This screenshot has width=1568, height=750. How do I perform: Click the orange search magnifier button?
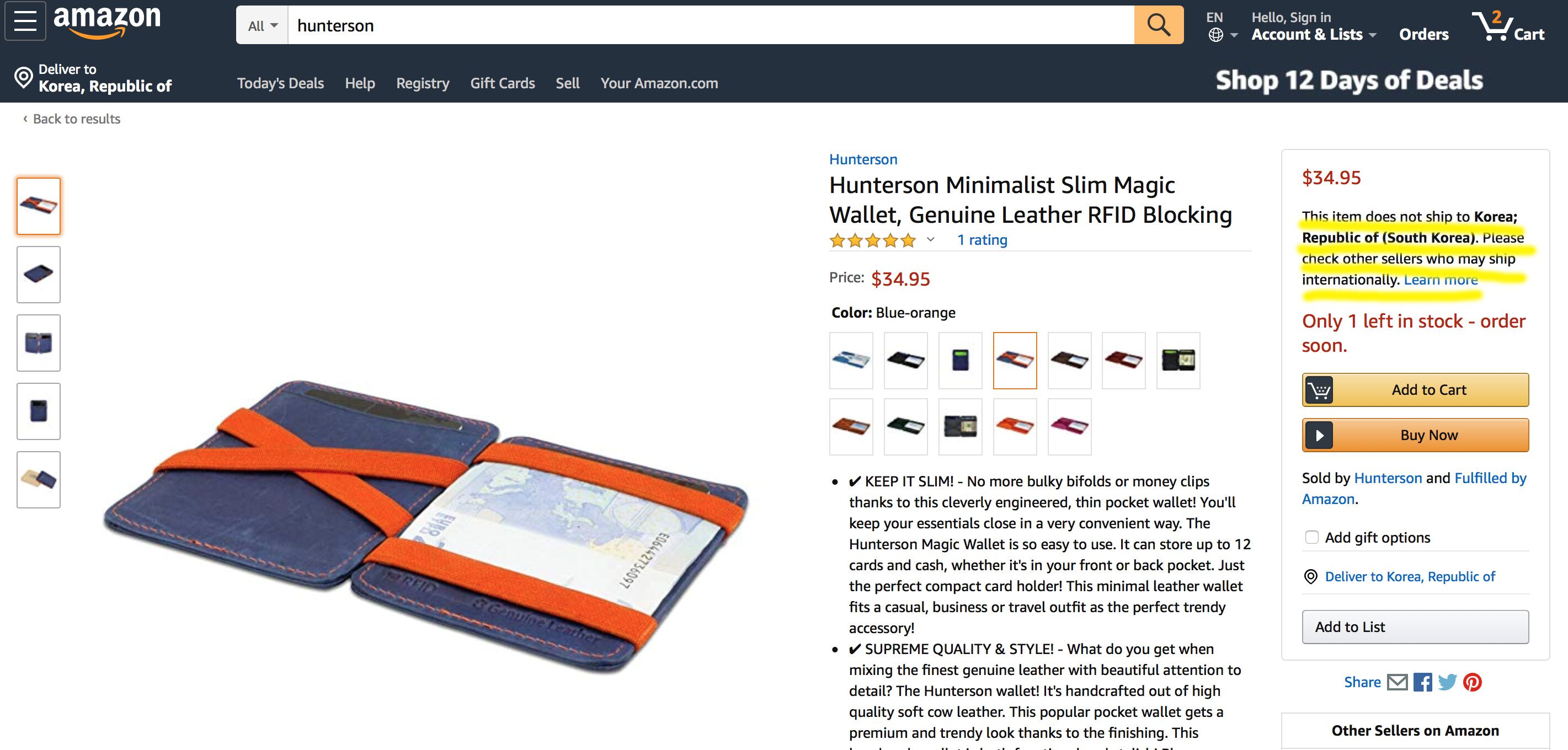click(1159, 25)
